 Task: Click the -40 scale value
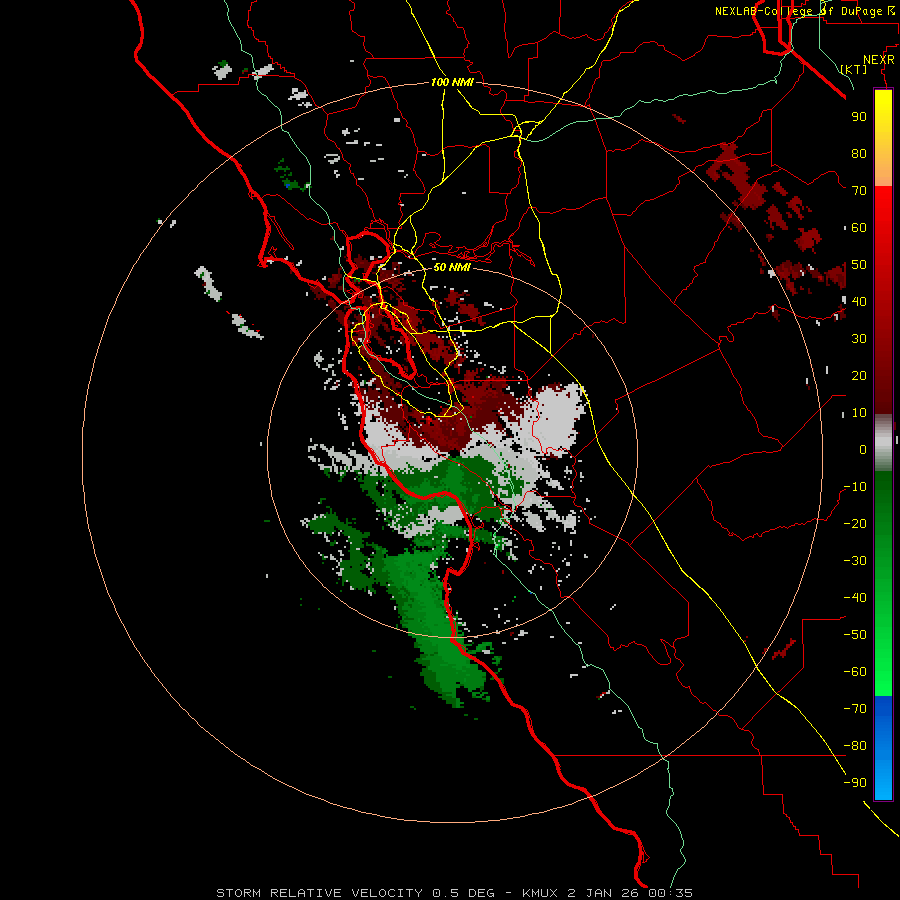pyautogui.click(x=855, y=598)
